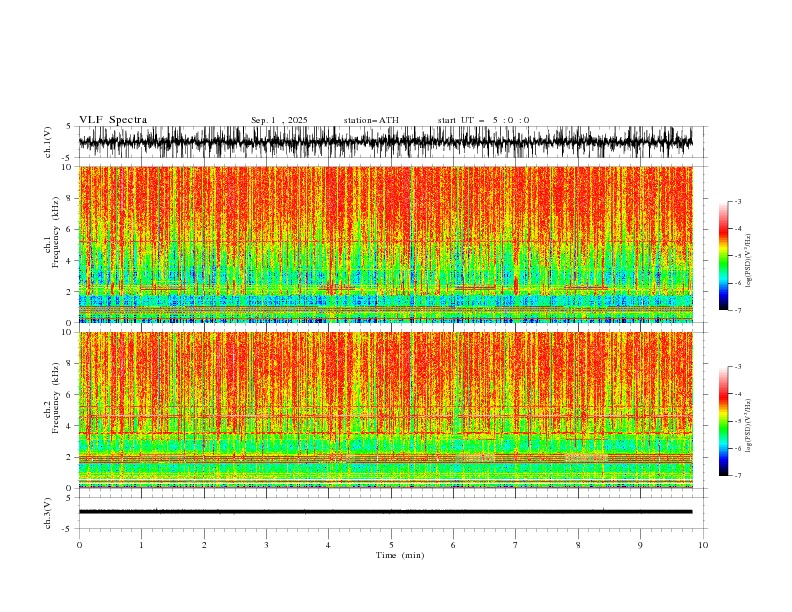Screen dimensions: 792x612
Task: Click the "6" kHz tick on ch.2 frequency axis
Action: tap(70, 395)
